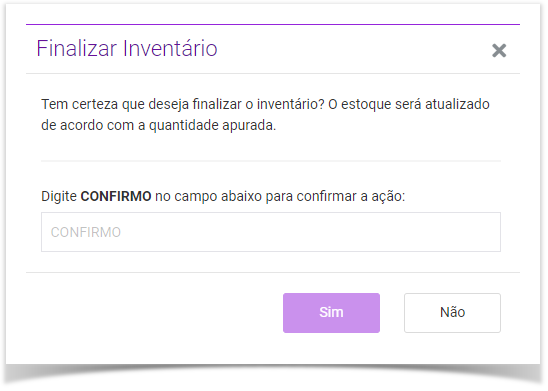This screenshot has height=391, width=548.
Task: Click the 'O estoque será atualizado' text
Action: pos(409,104)
